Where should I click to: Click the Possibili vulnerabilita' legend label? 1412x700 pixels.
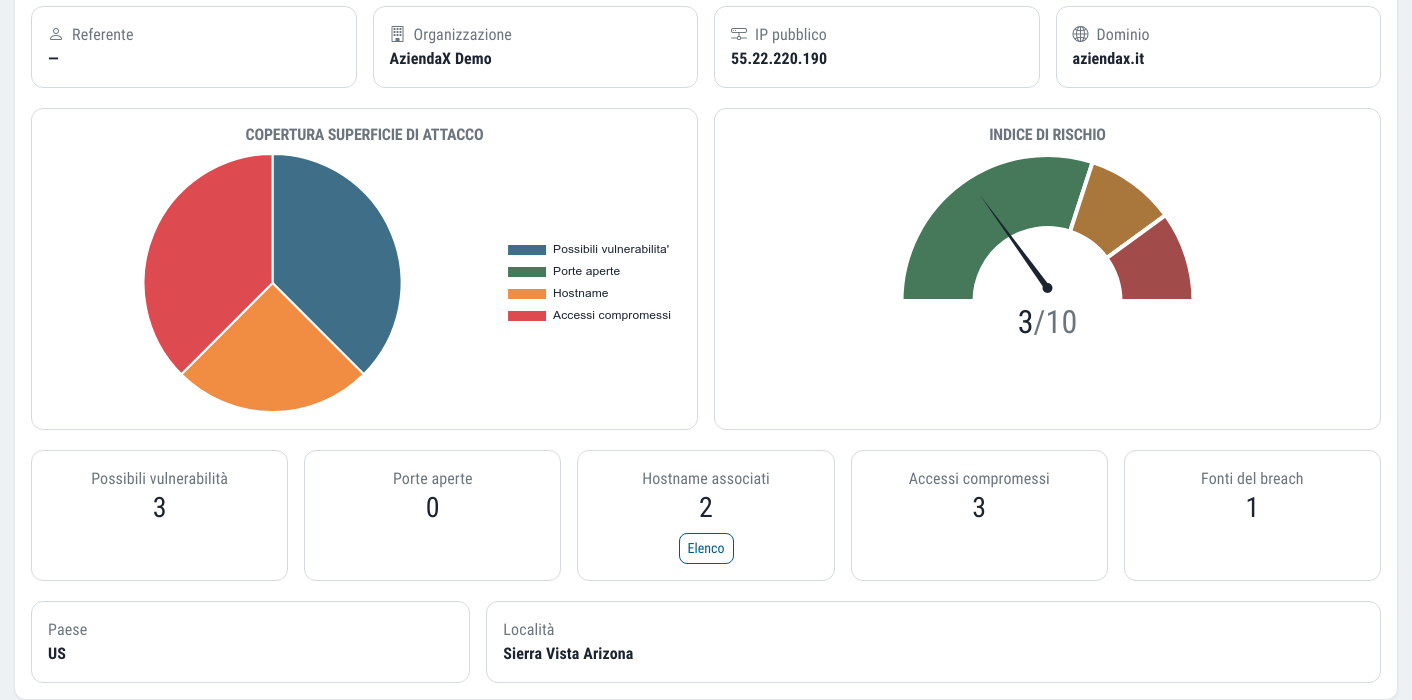click(x=611, y=249)
